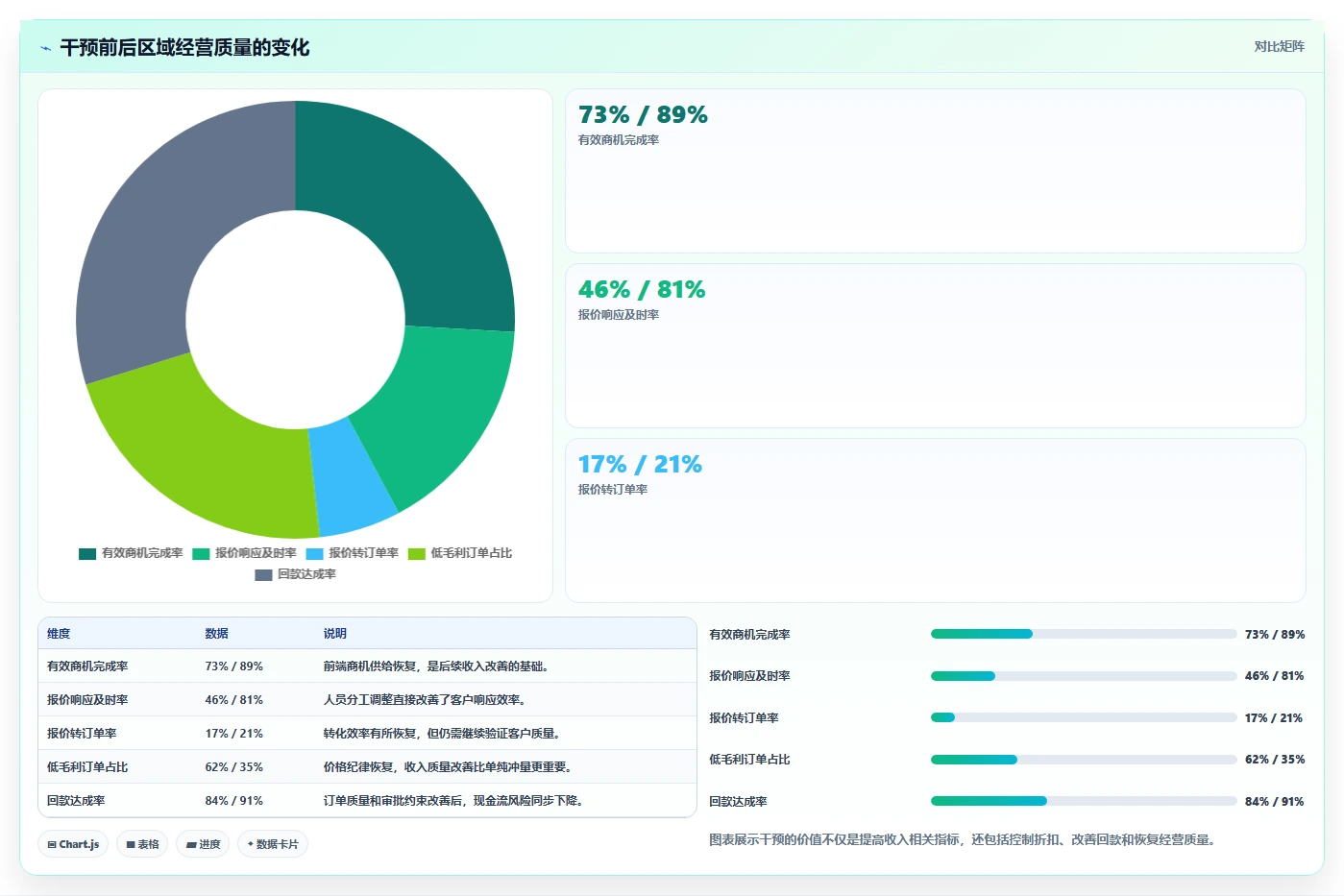Select the 低毛利订单占比 table row label

point(87,767)
